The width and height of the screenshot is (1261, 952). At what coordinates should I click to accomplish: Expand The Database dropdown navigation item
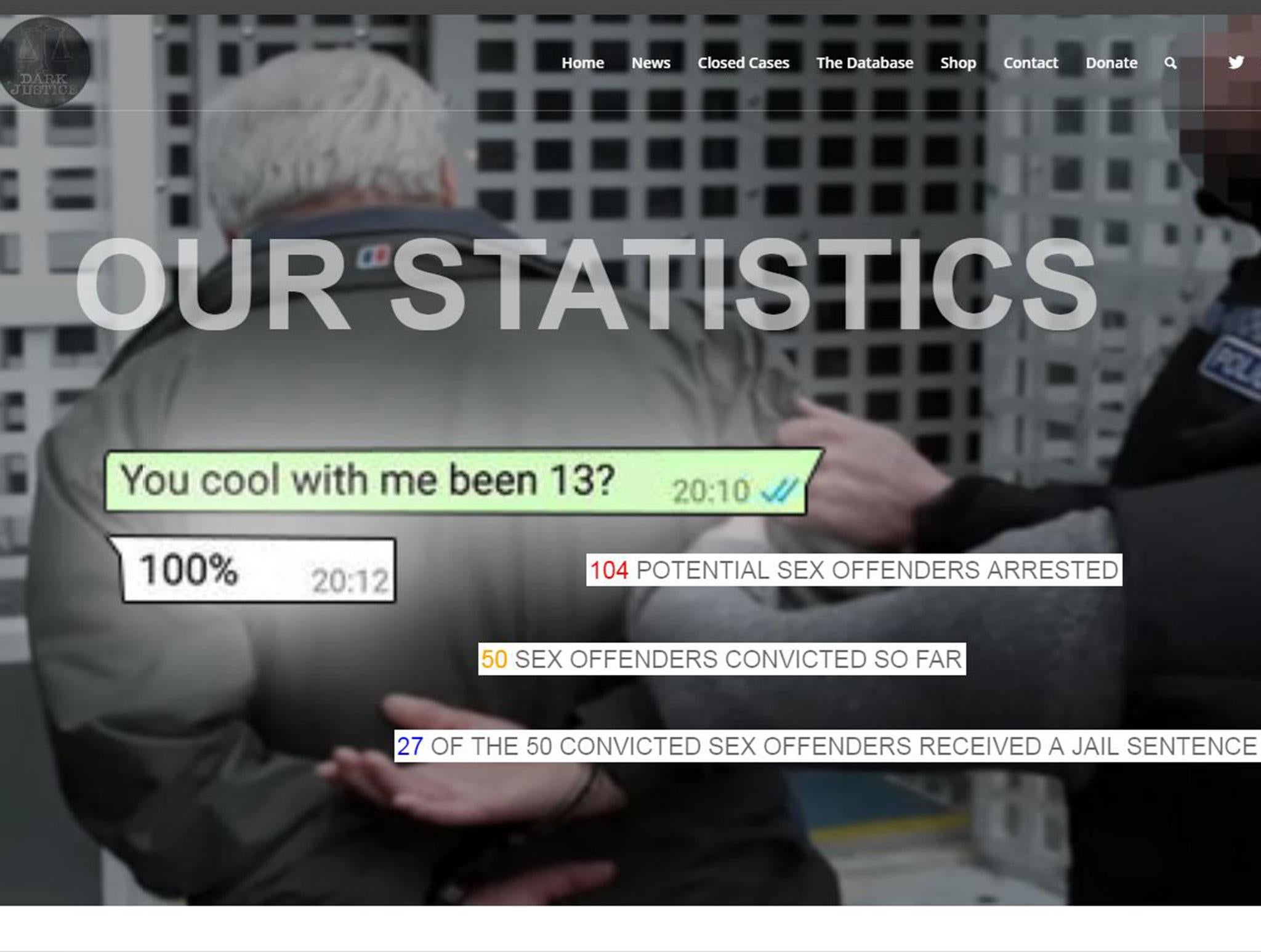tap(864, 62)
